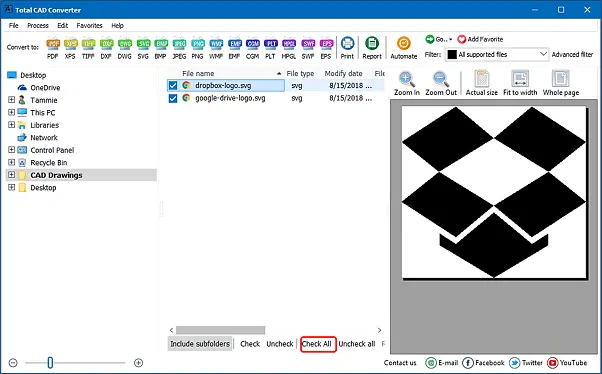Select SWF conversion icon
This screenshot has width=602, height=374.
308,48
